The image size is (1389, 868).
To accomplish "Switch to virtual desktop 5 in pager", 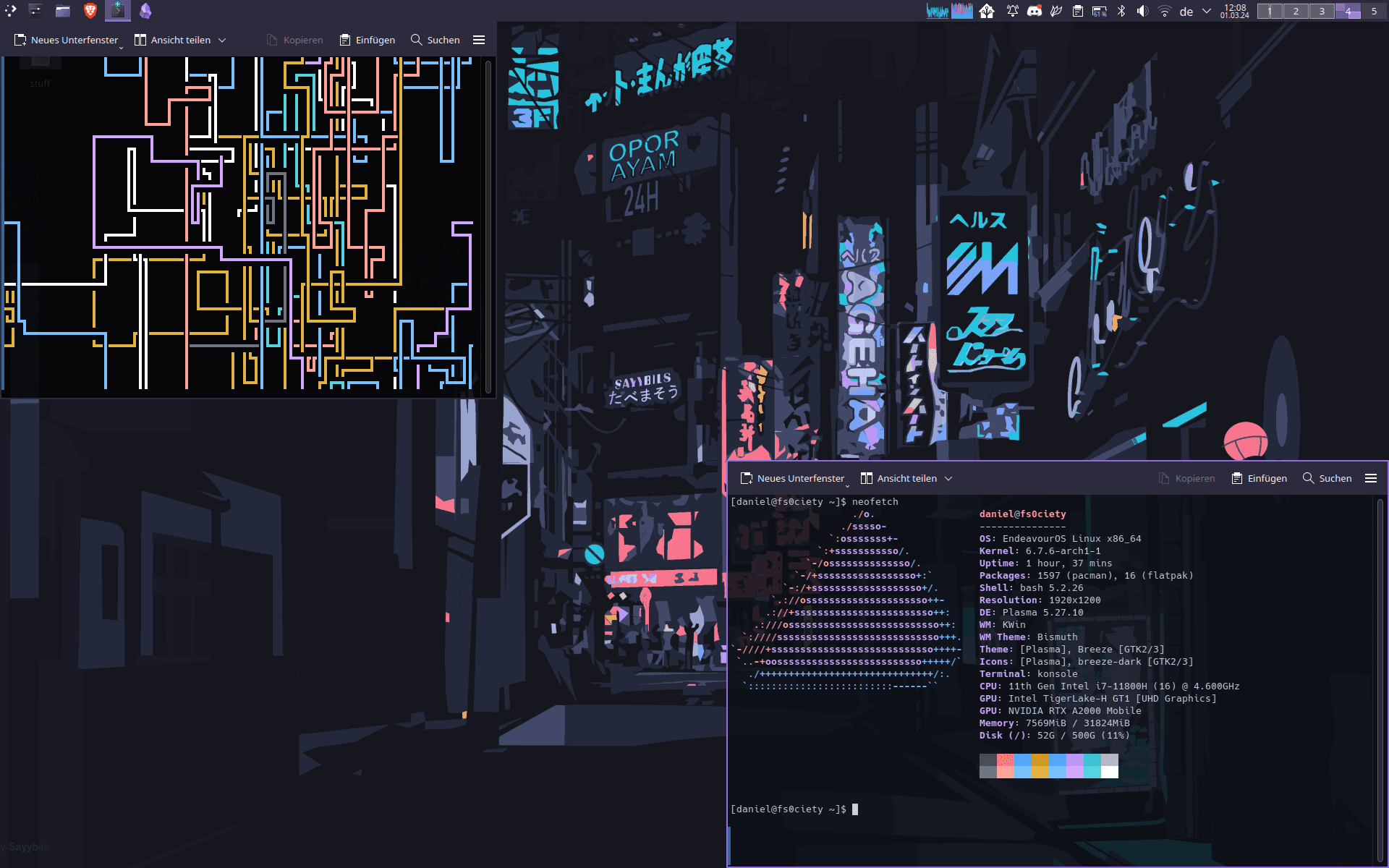I will point(1374,11).
